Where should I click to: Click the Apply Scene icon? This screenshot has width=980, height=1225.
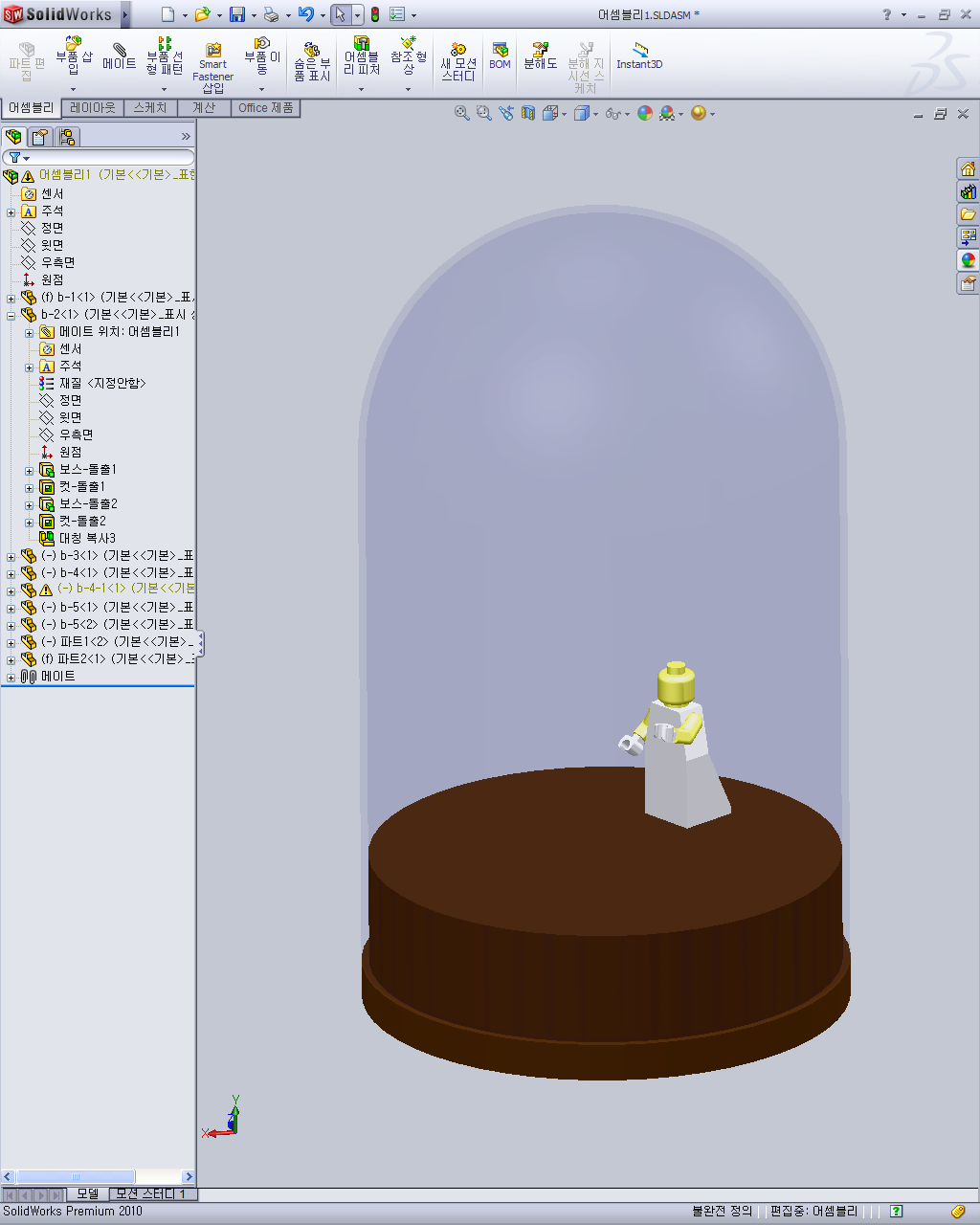(668, 113)
